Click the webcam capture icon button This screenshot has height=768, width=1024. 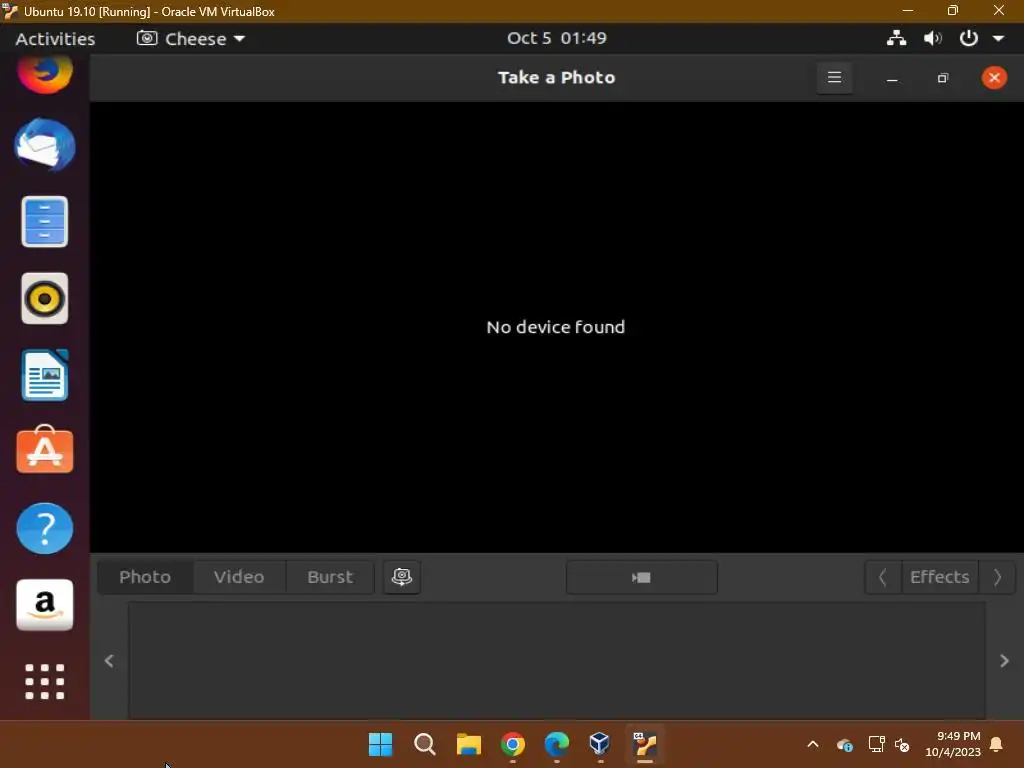point(402,577)
